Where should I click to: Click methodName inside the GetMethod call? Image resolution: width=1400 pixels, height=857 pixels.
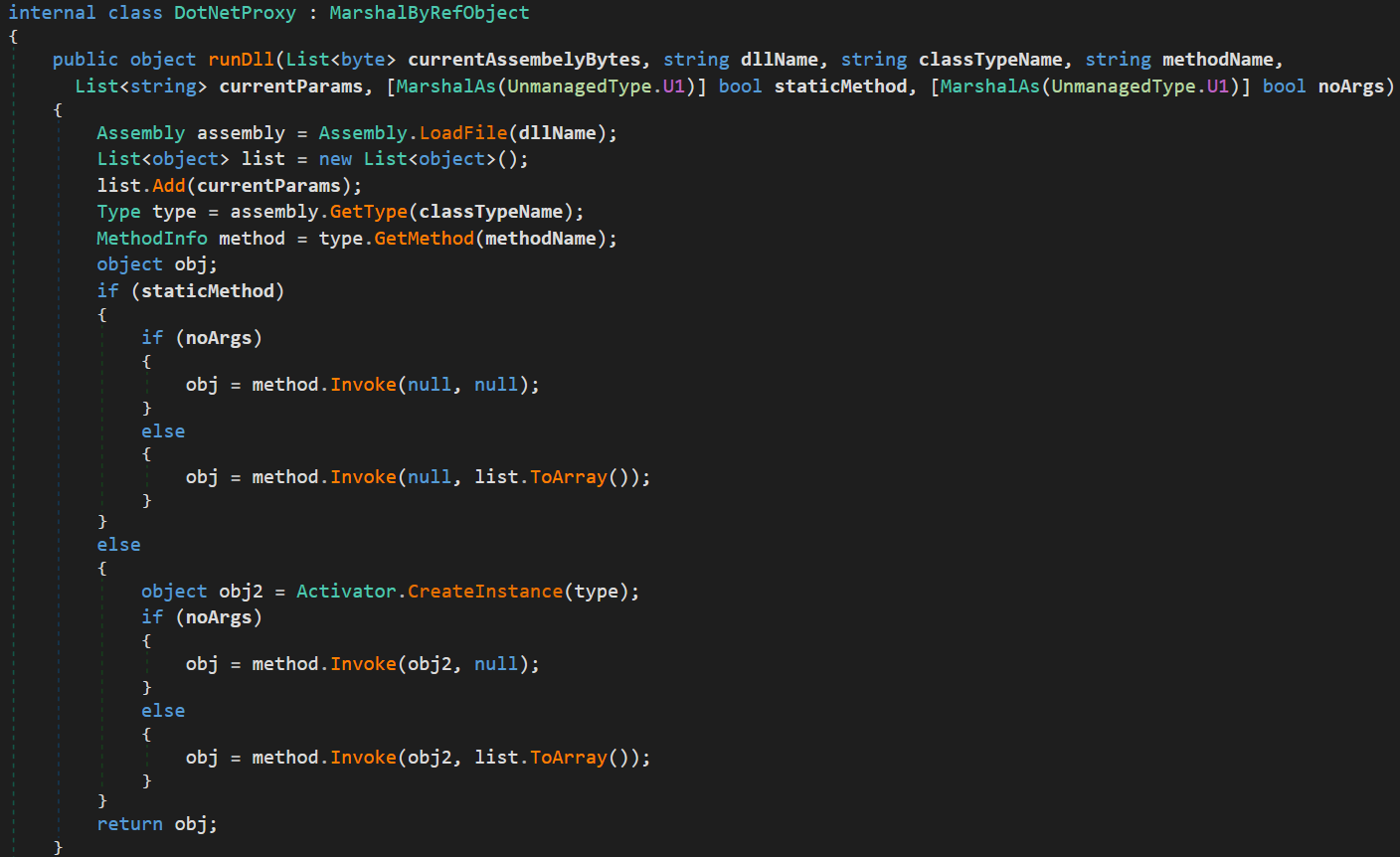(x=541, y=239)
